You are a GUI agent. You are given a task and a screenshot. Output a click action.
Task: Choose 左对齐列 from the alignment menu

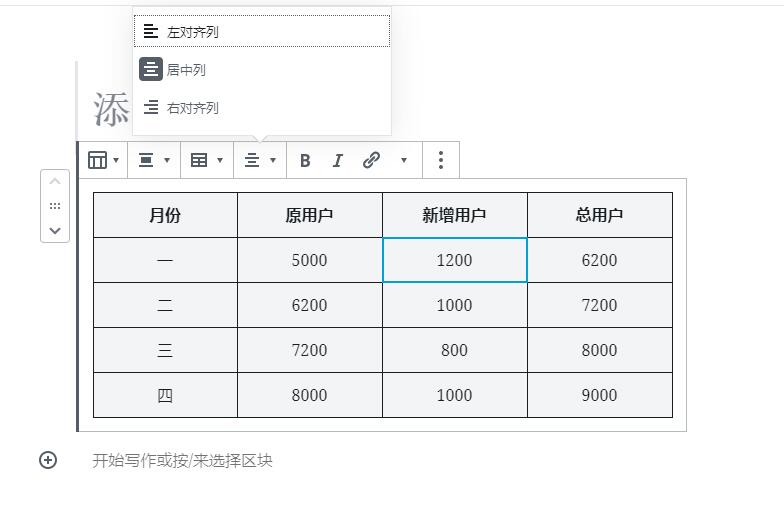(x=262, y=31)
